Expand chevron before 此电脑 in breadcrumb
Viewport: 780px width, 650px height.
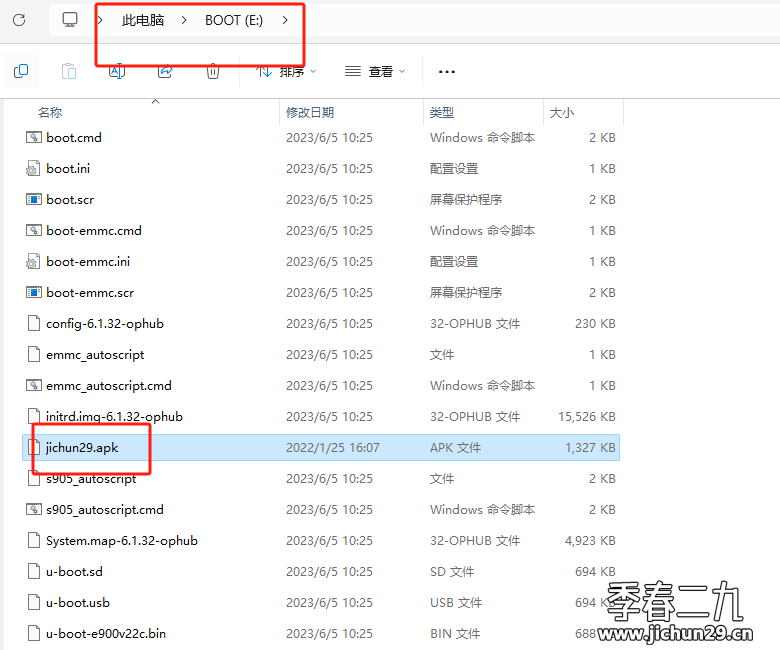tap(100, 20)
